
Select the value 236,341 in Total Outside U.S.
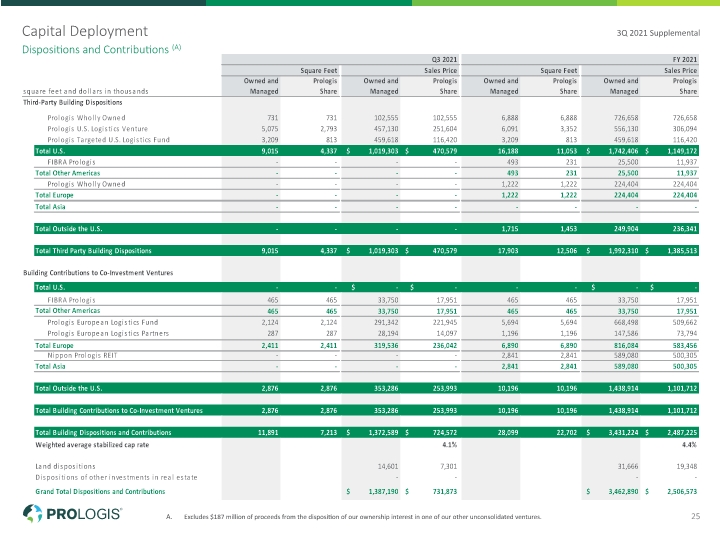pyautogui.click(x=685, y=229)
